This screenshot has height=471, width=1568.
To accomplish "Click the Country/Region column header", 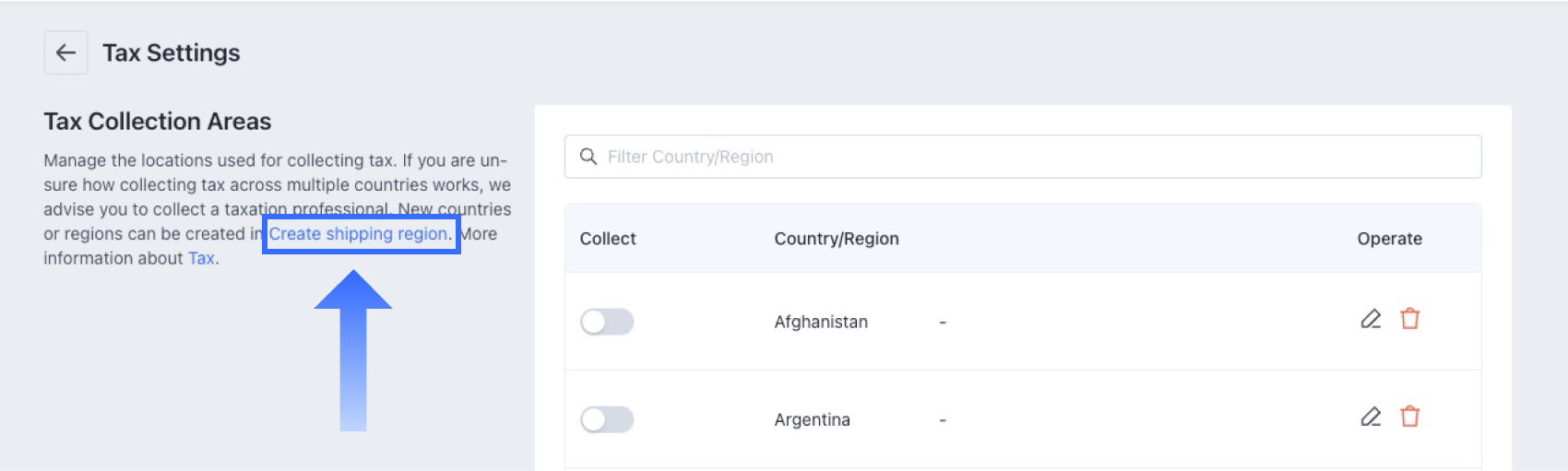I will coord(837,239).
